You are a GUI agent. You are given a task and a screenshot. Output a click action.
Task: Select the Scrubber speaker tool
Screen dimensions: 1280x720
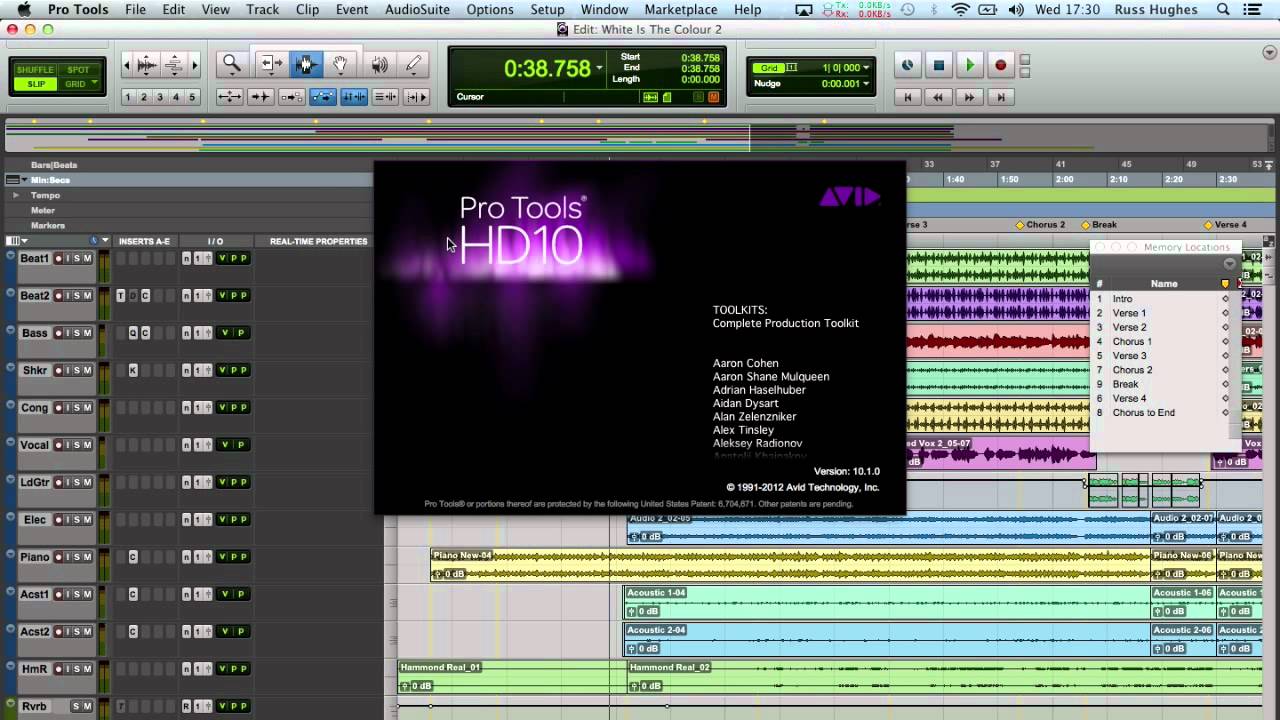click(379, 65)
